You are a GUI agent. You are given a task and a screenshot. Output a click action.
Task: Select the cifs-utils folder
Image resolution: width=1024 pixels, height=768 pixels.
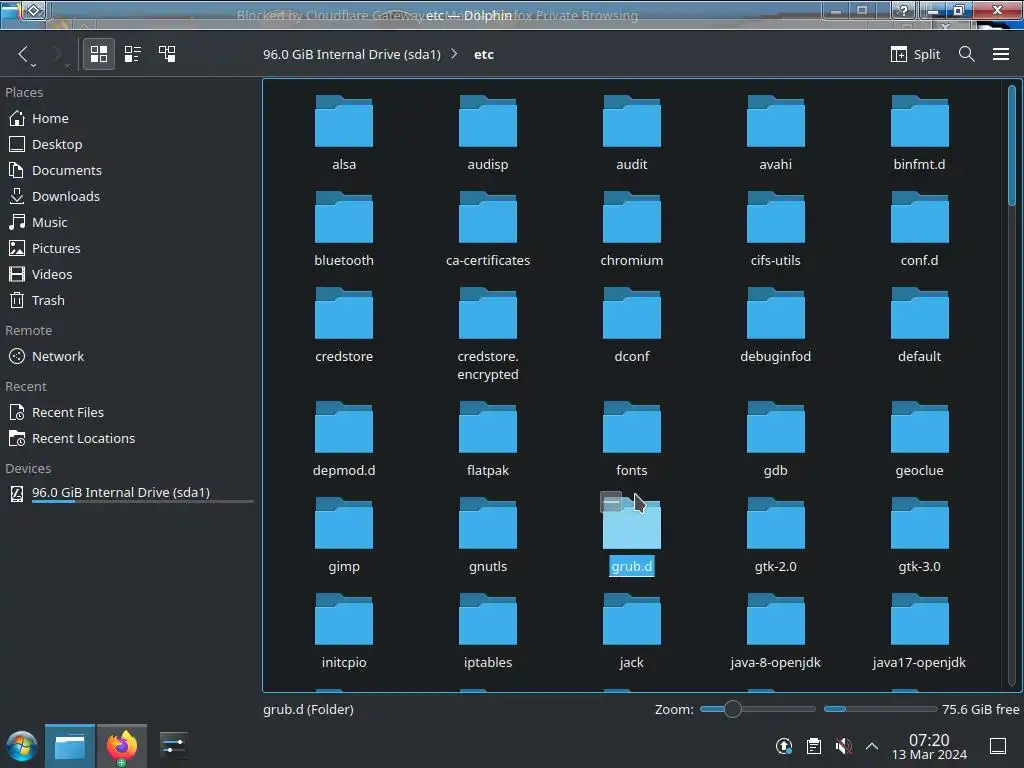[775, 230]
